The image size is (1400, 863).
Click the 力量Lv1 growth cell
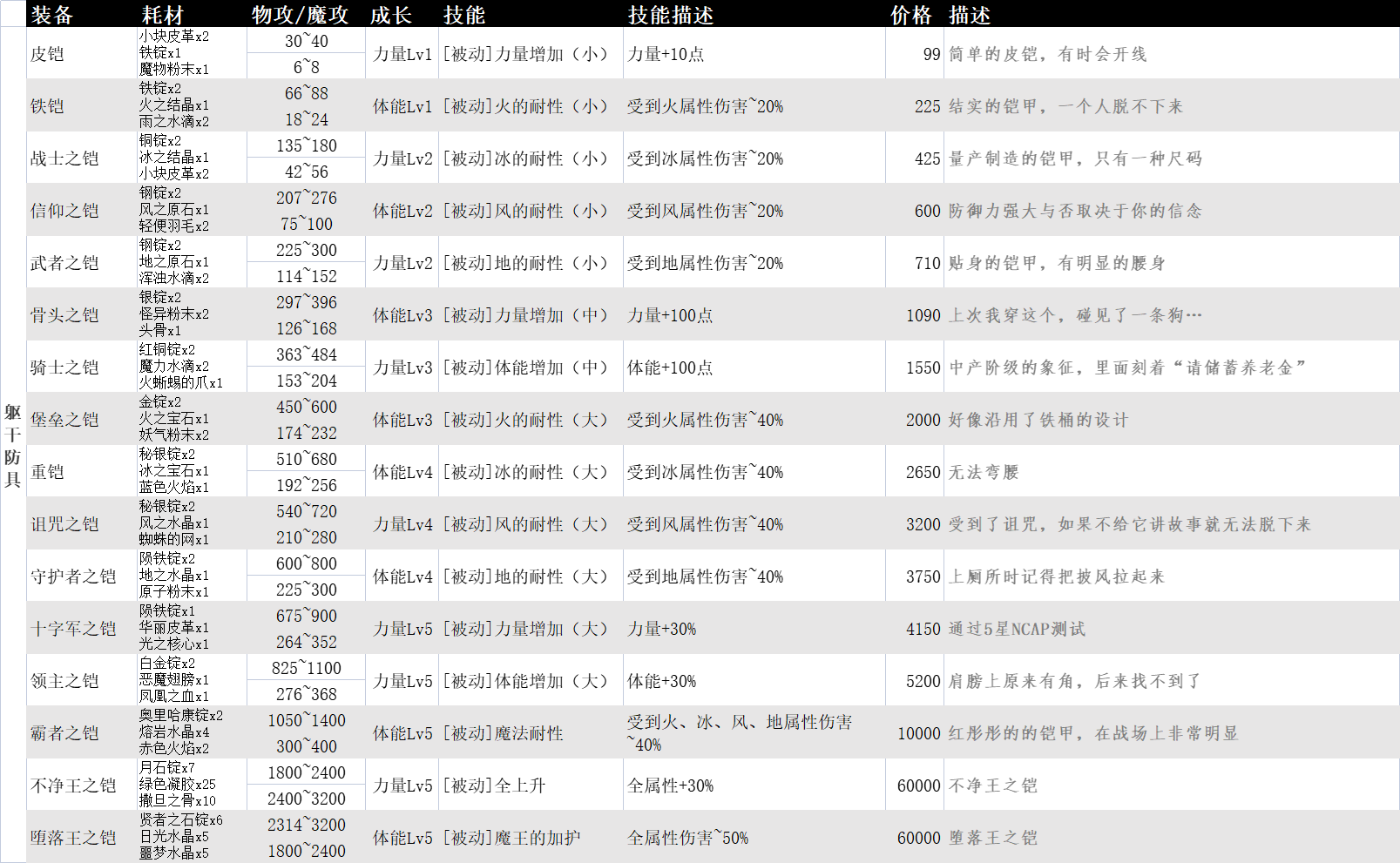402,54
